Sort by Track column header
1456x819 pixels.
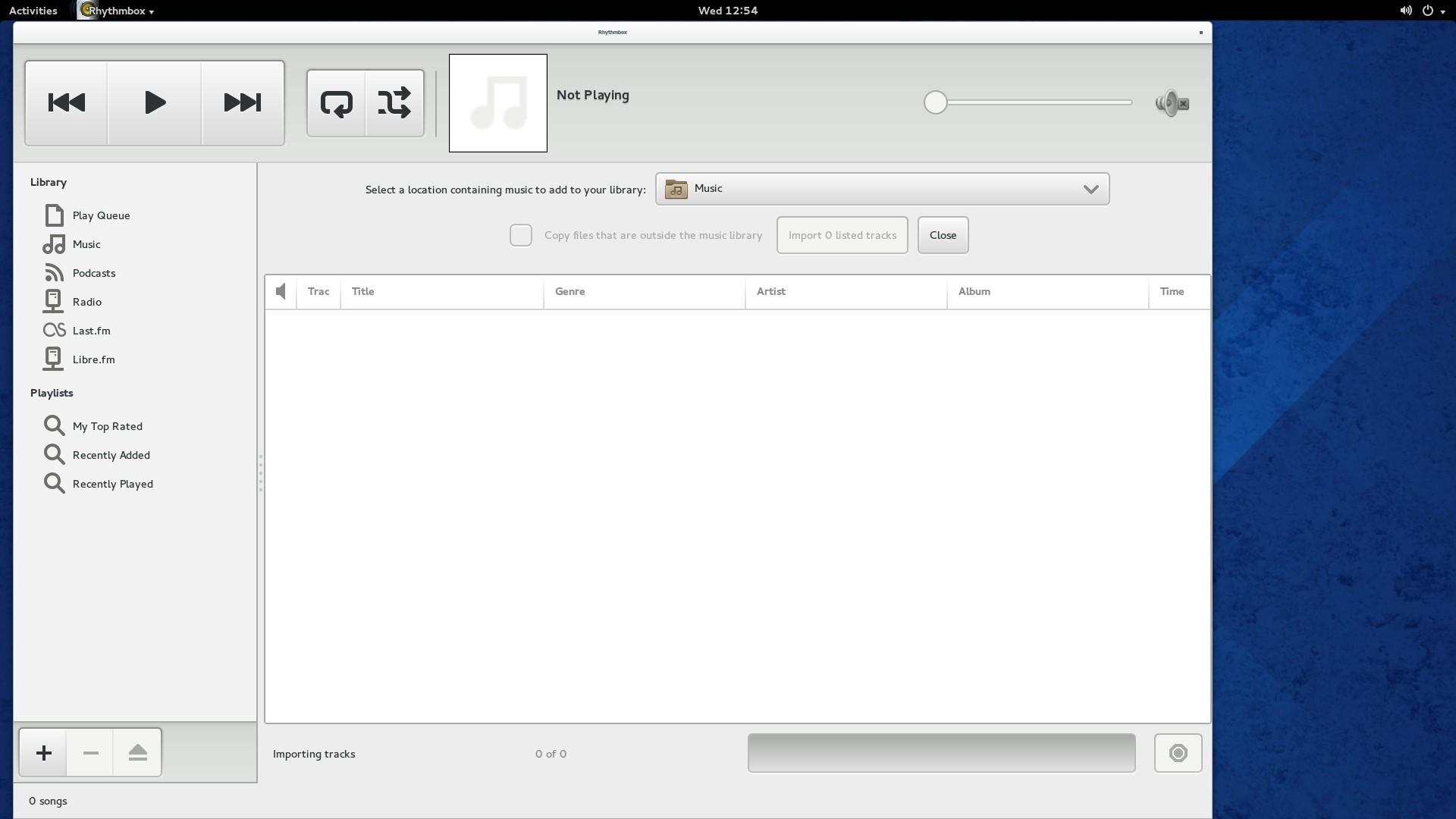[x=318, y=292]
